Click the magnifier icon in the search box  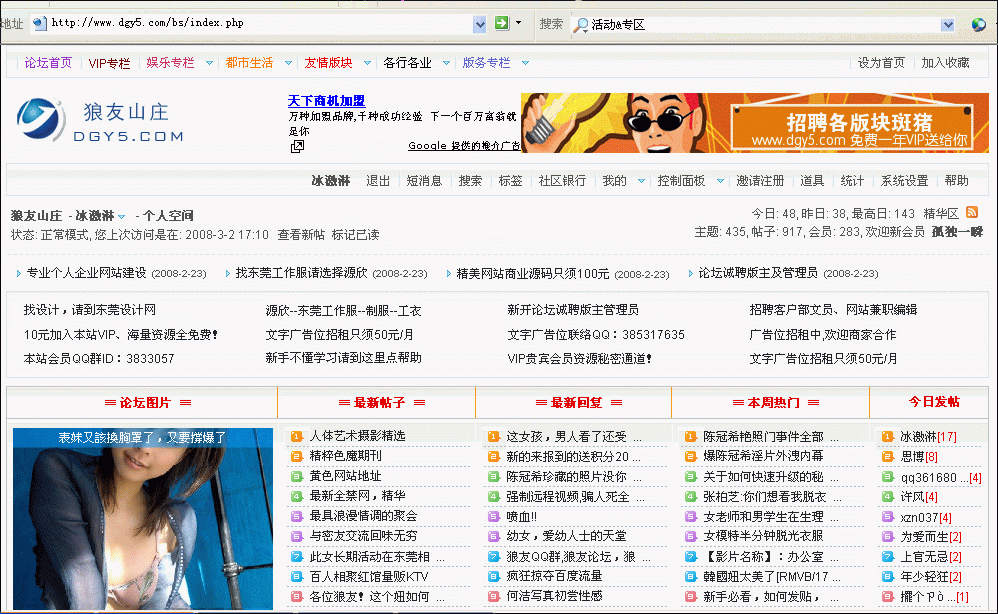580,24
